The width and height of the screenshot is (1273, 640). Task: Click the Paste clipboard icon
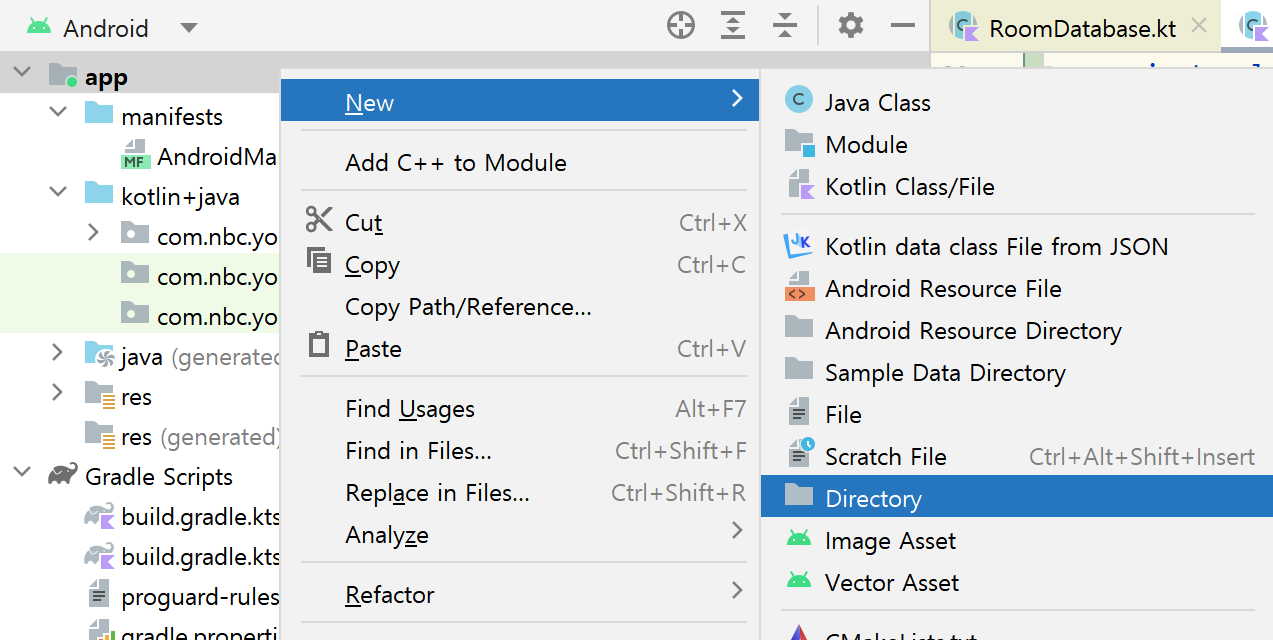319,346
